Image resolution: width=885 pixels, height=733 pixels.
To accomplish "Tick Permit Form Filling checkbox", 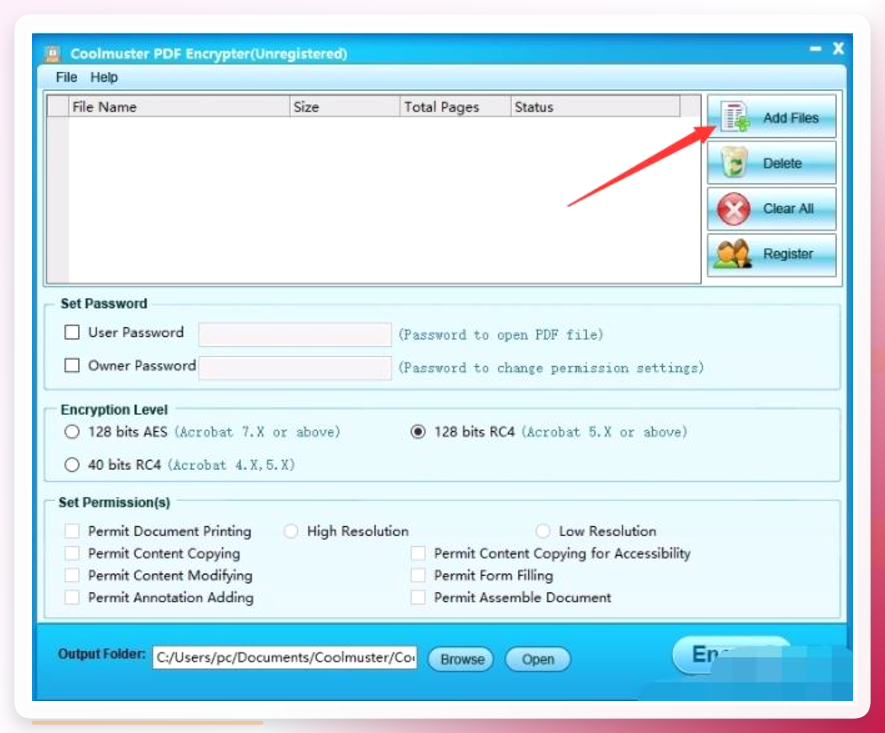I will (418, 575).
